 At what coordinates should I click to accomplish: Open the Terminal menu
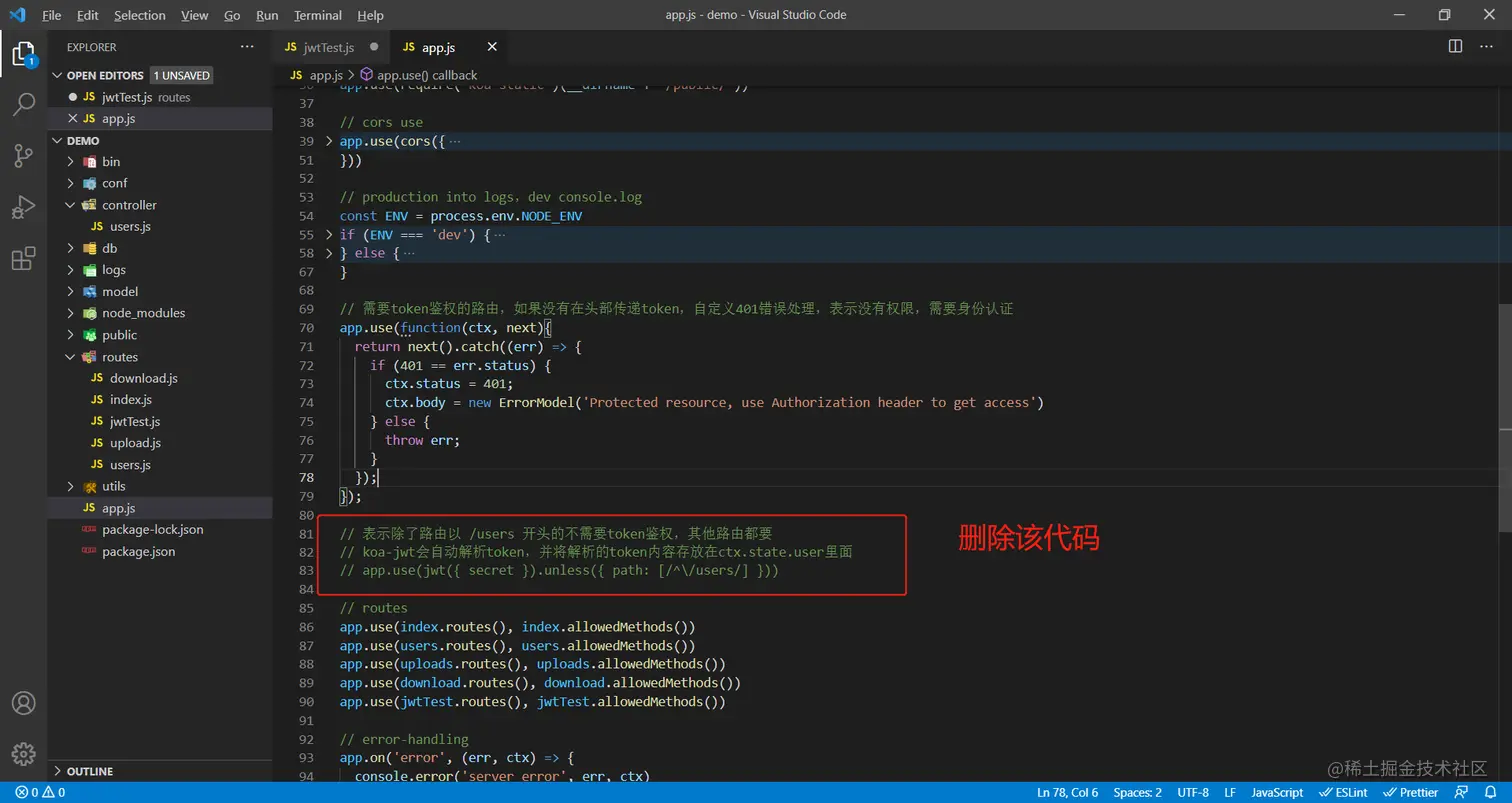[318, 15]
